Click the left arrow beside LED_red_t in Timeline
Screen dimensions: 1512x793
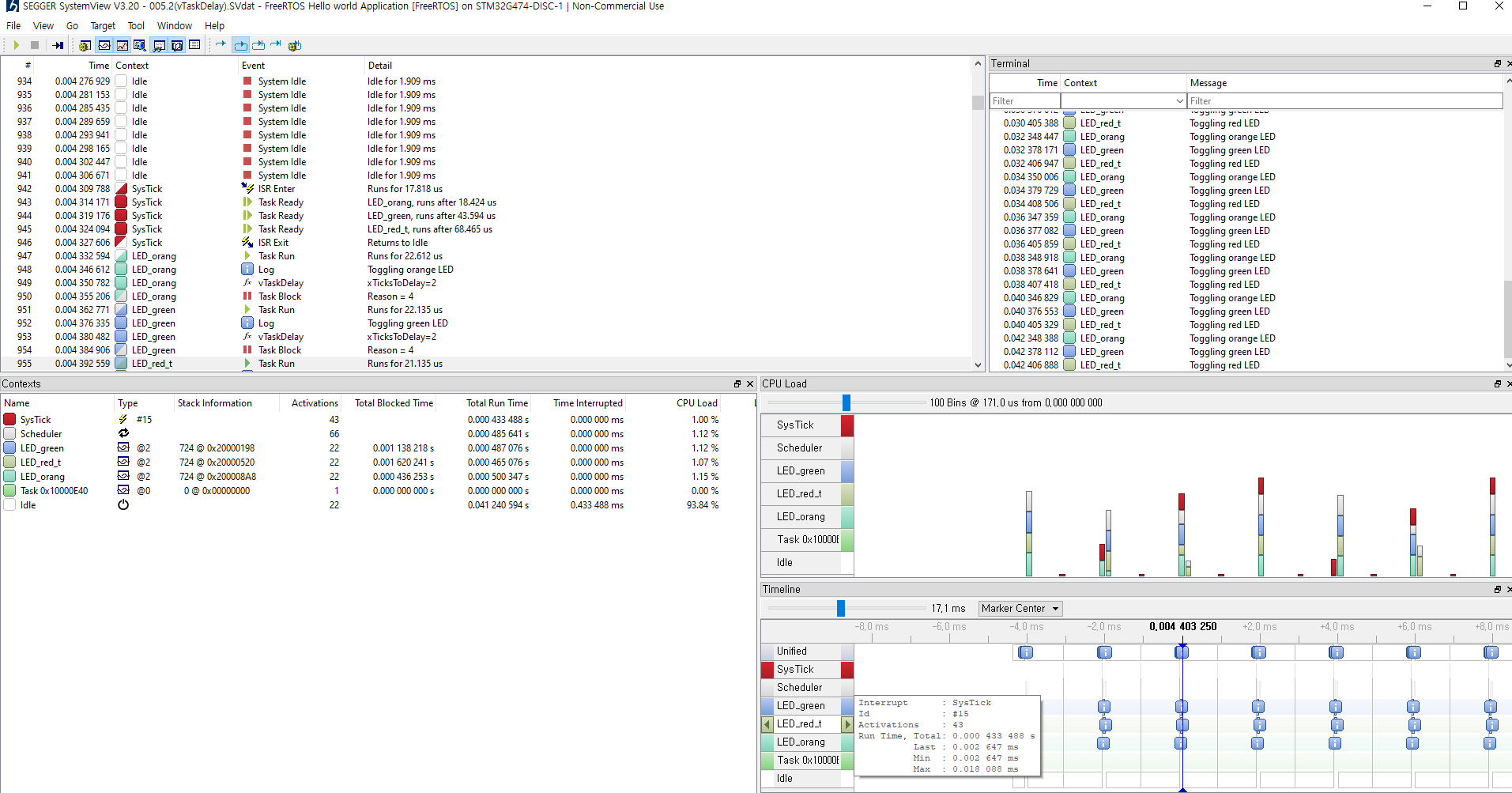pyautogui.click(x=767, y=723)
